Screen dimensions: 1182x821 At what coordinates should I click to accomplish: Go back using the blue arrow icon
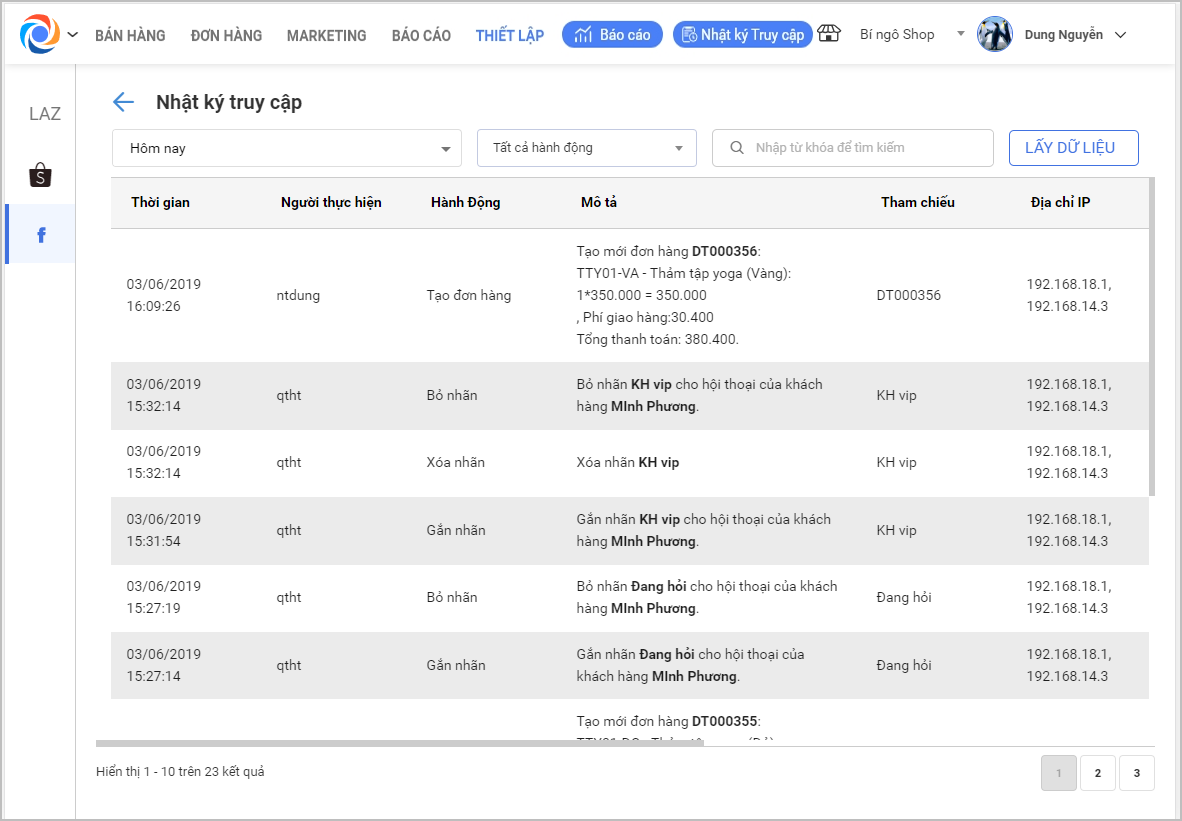[x=123, y=102]
